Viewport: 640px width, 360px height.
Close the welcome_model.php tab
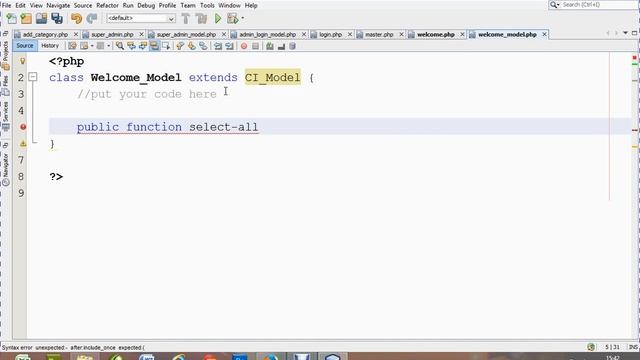point(544,35)
